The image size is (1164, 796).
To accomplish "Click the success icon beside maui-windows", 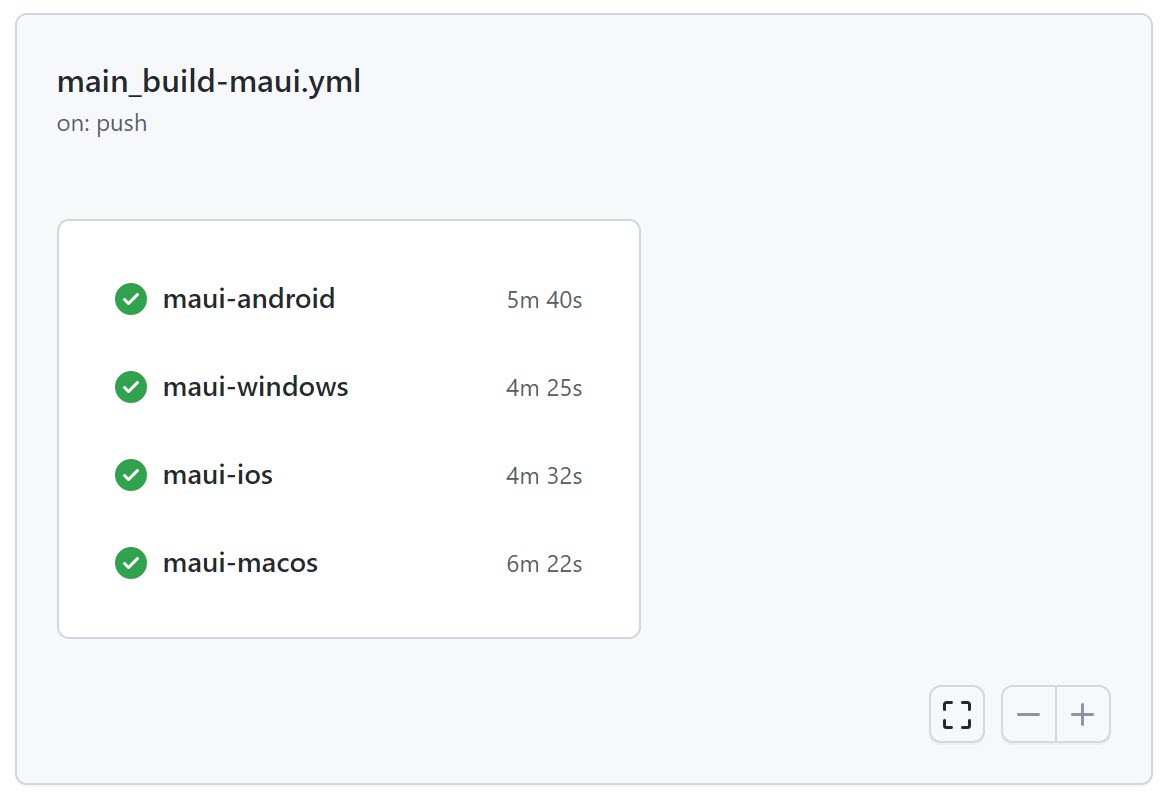I will pos(130,387).
